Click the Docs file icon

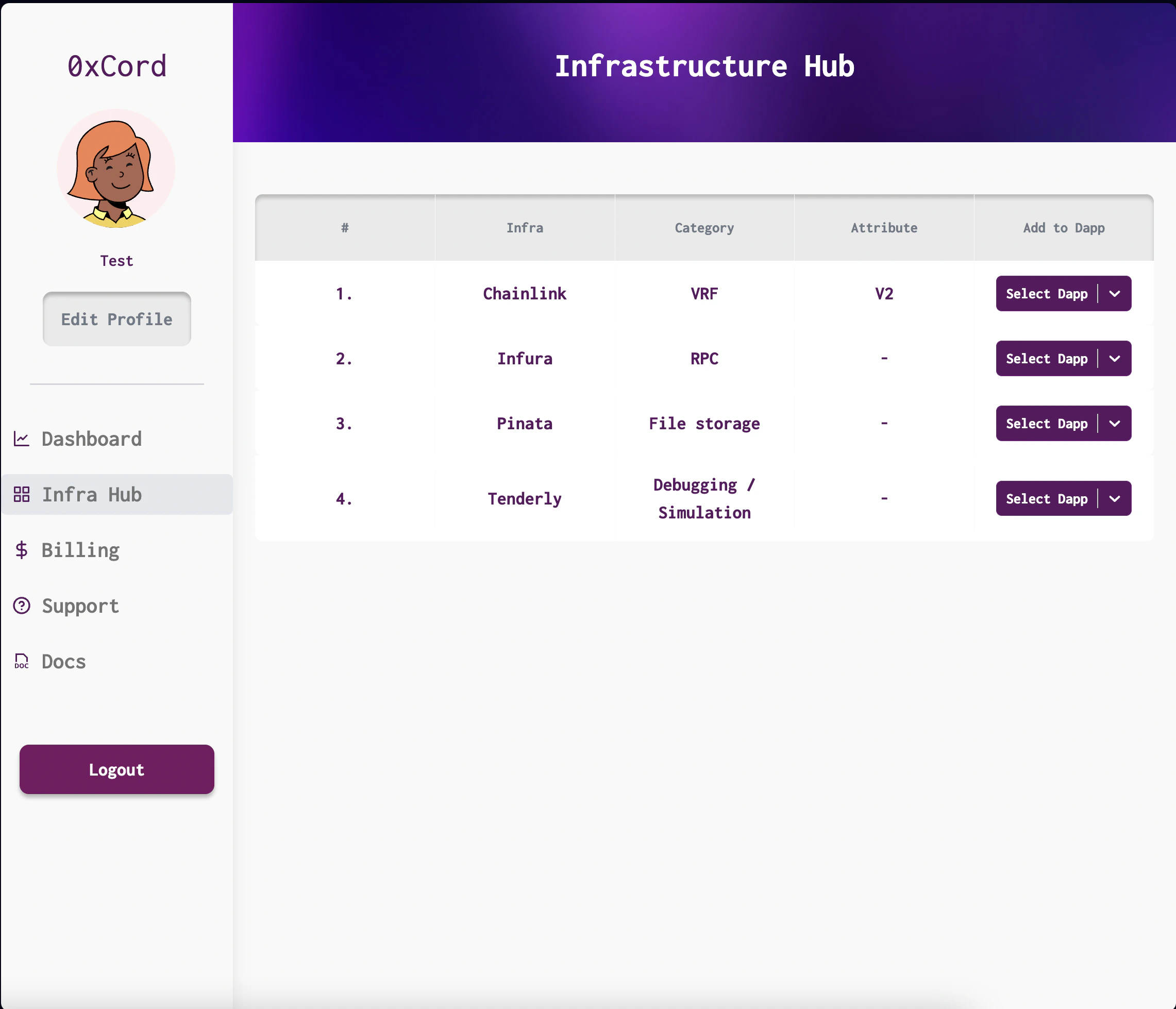tap(22, 661)
